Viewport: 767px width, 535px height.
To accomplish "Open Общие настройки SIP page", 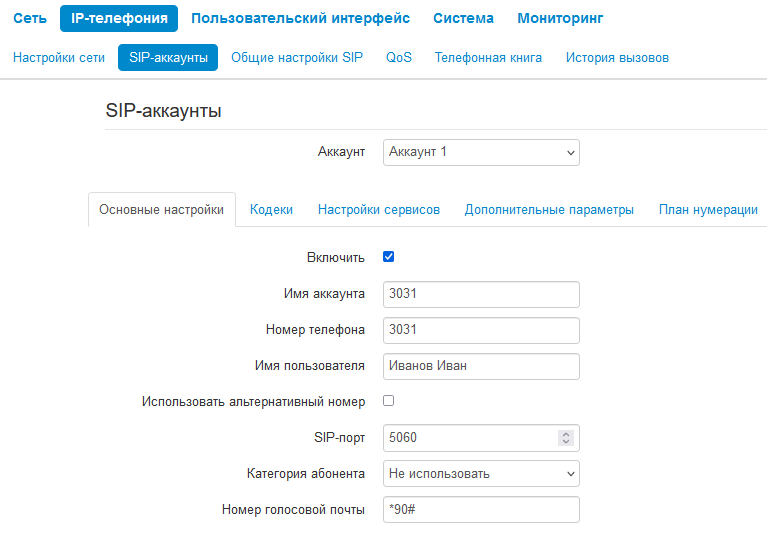I will [297, 58].
